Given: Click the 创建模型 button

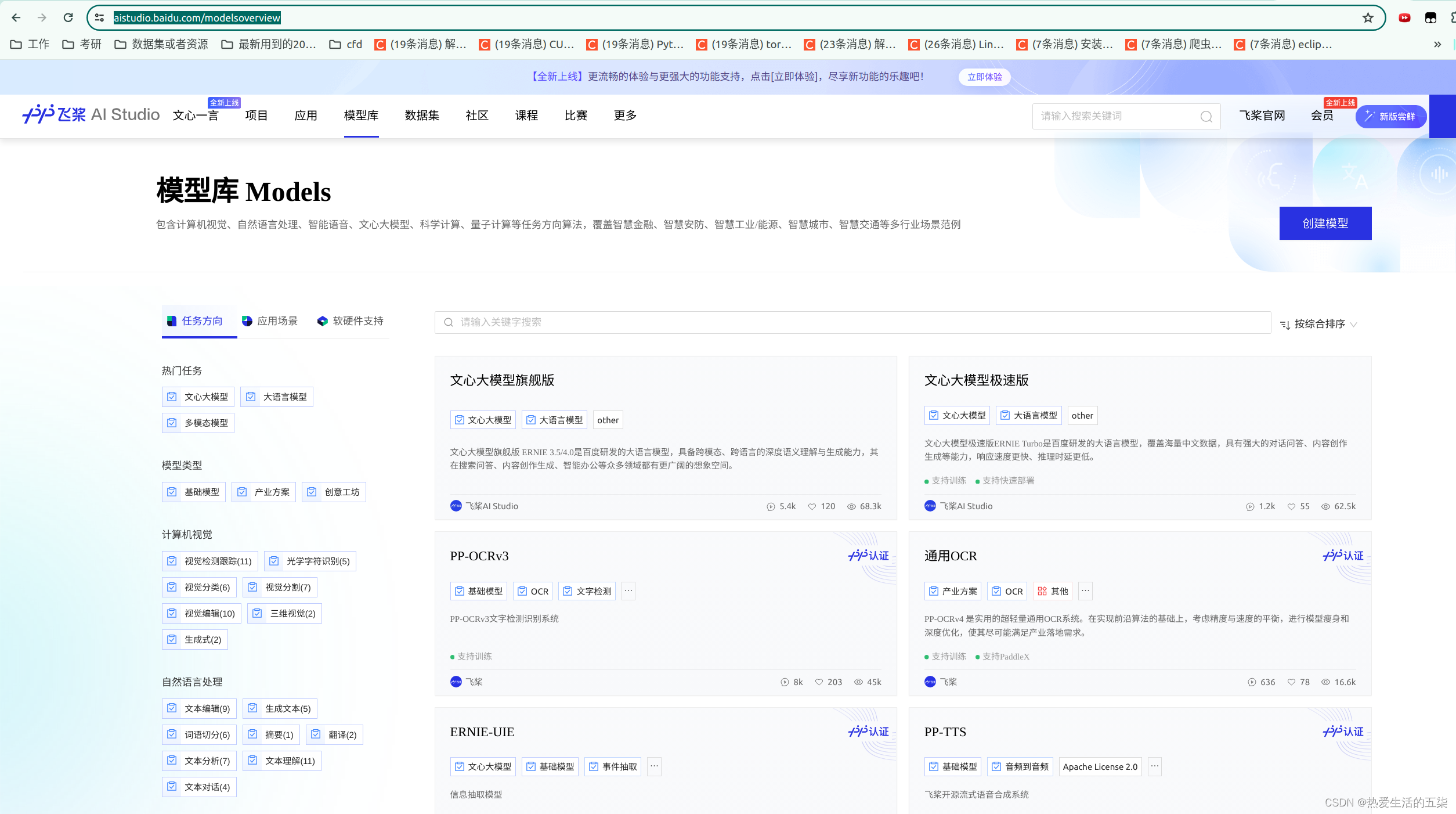Looking at the screenshot, I should click(x=1325, y=224).
